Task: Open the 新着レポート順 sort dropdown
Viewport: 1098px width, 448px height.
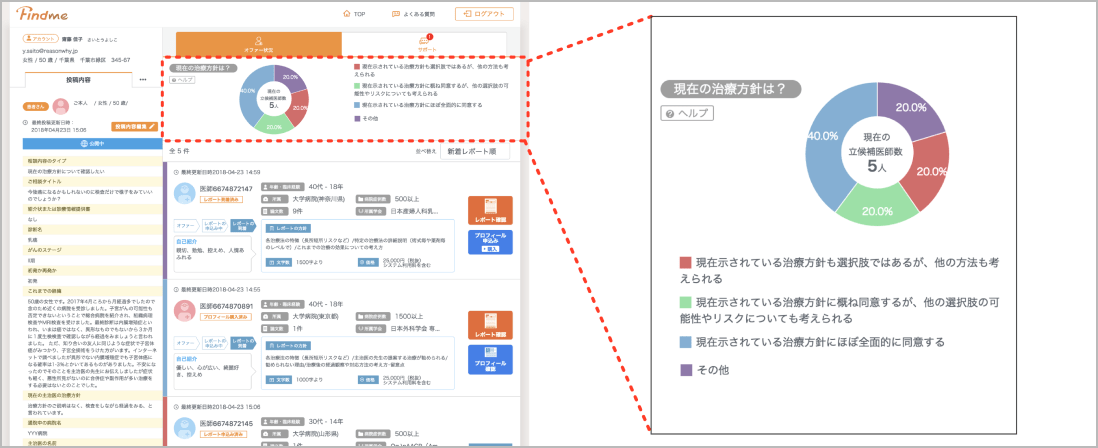Action: point(475,151)
